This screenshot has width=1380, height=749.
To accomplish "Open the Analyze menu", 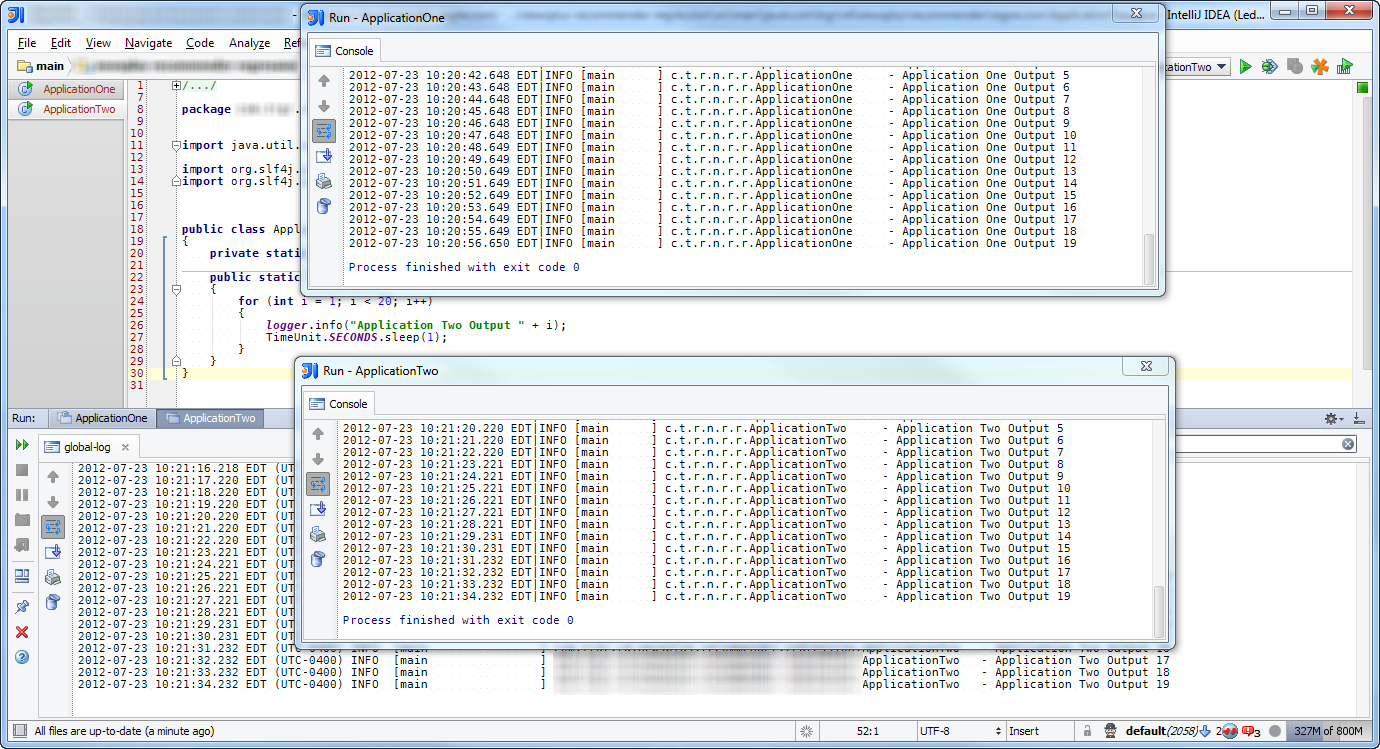I will pyautogui.click(x=249, y=43).
